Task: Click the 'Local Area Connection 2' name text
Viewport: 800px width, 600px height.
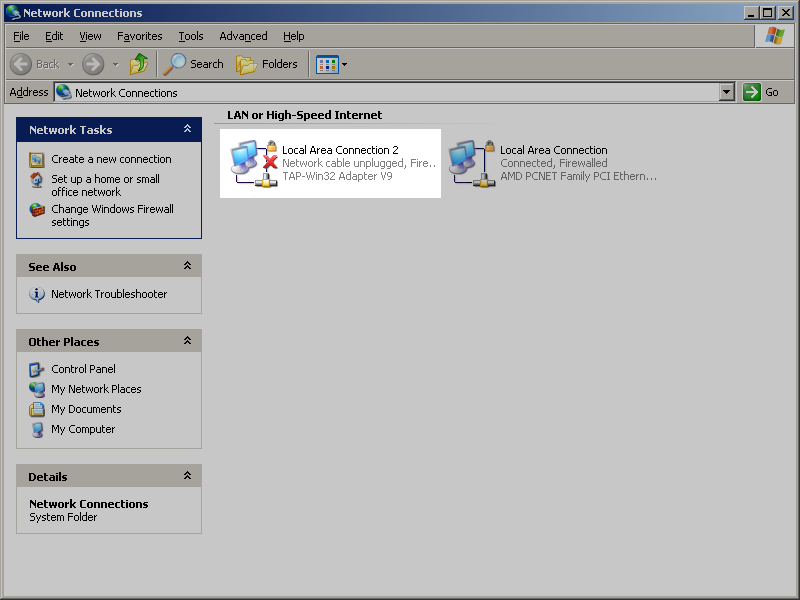Action: pos(340,150)
